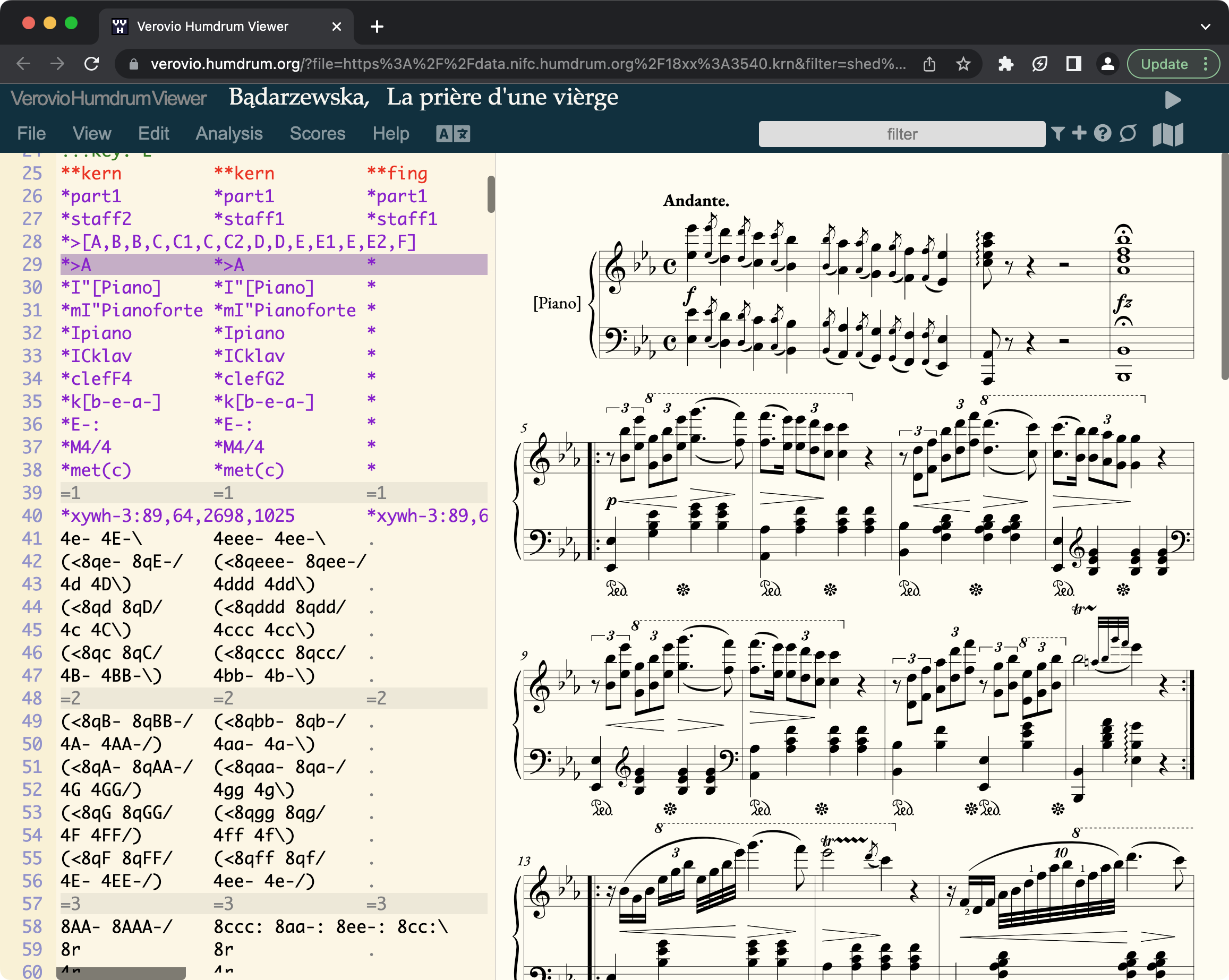
Task: Open filter help via the question mark icon
Action: [1103, 133]
